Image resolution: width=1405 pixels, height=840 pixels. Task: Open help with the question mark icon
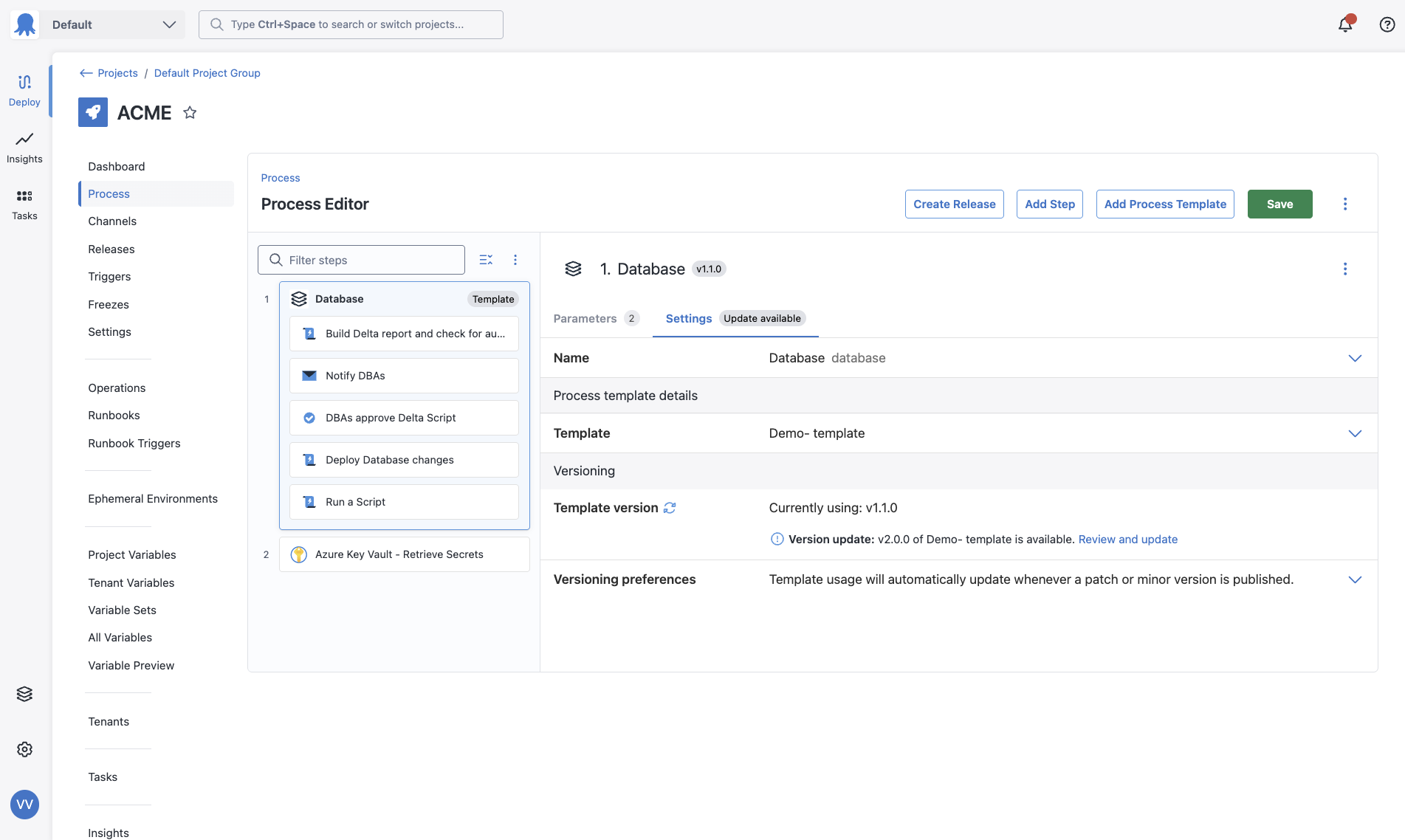pos(1387,24)
